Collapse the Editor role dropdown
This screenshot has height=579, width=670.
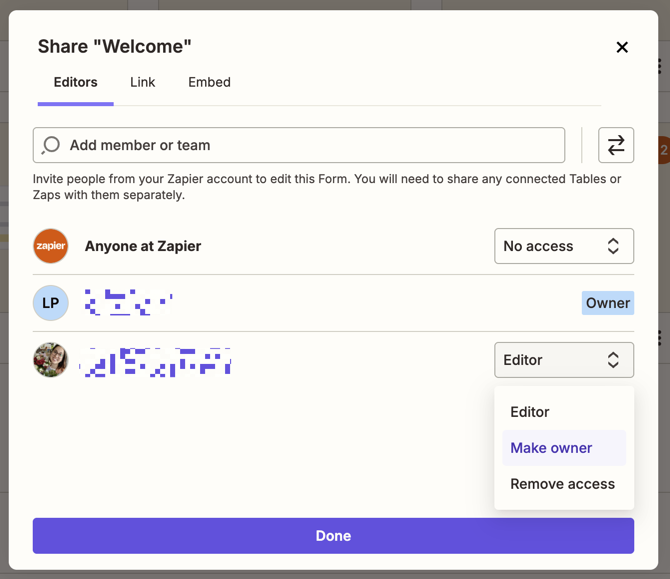pyautogui.click(x=563, y=360)
